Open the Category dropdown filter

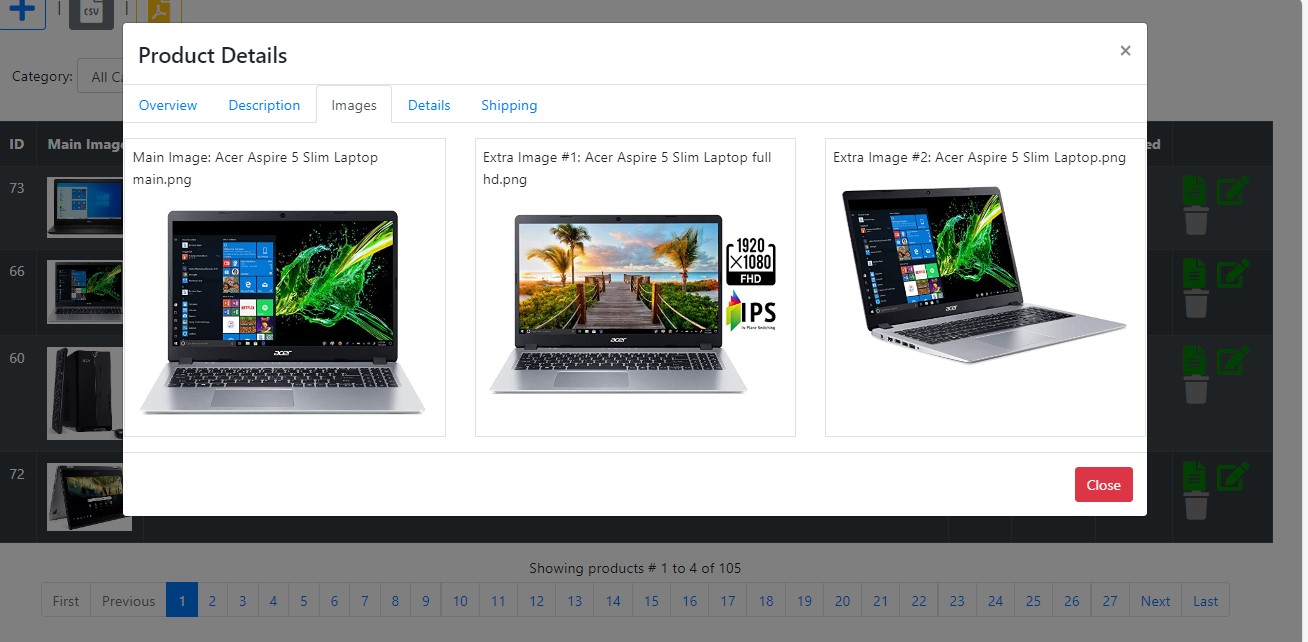click(100, 77)
